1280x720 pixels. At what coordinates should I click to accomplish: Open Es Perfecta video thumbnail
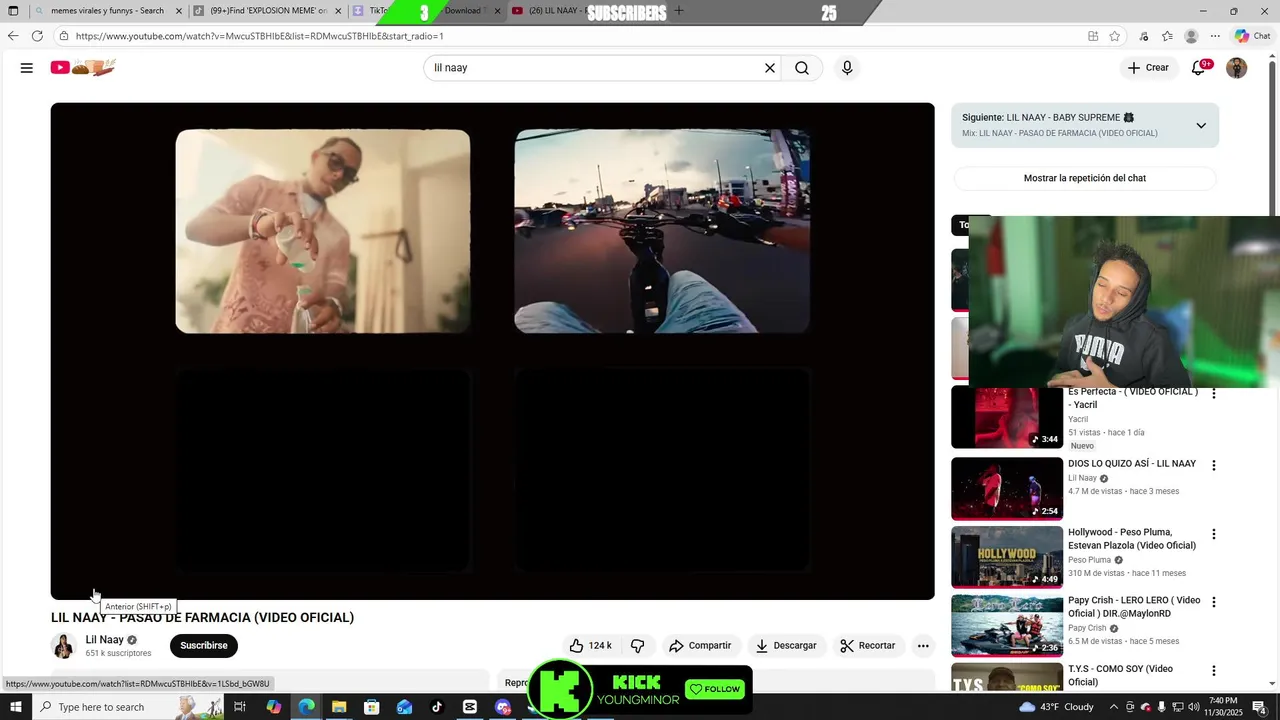(1007, 417)
